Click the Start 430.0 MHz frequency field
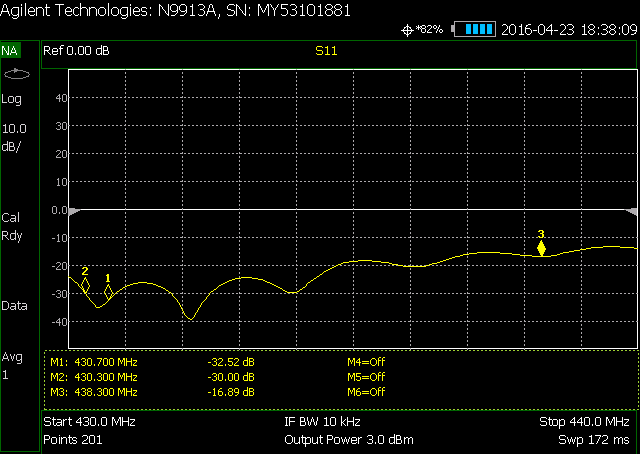 pos(89,422)
